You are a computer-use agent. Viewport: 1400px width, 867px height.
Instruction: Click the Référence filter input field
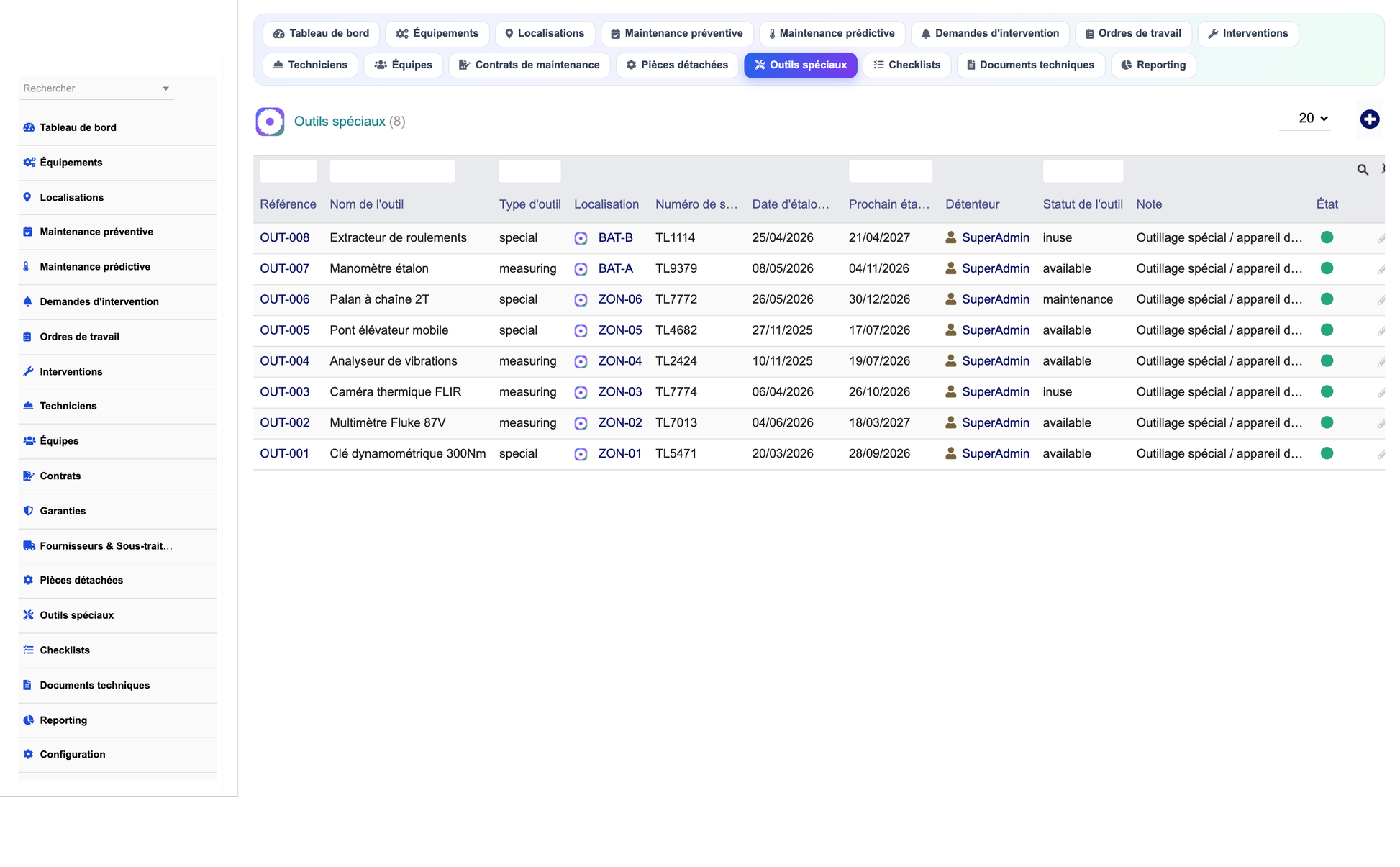[x=288, y=171]
